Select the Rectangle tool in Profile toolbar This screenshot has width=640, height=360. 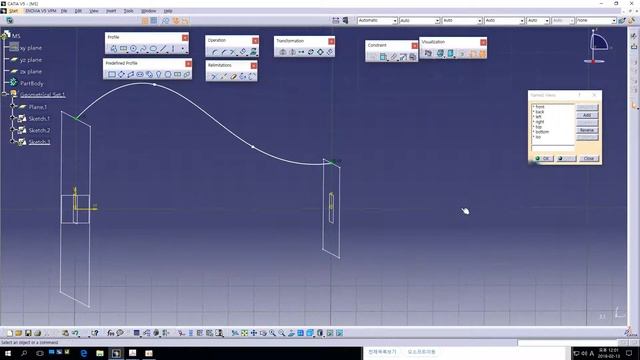click(123, 49)
